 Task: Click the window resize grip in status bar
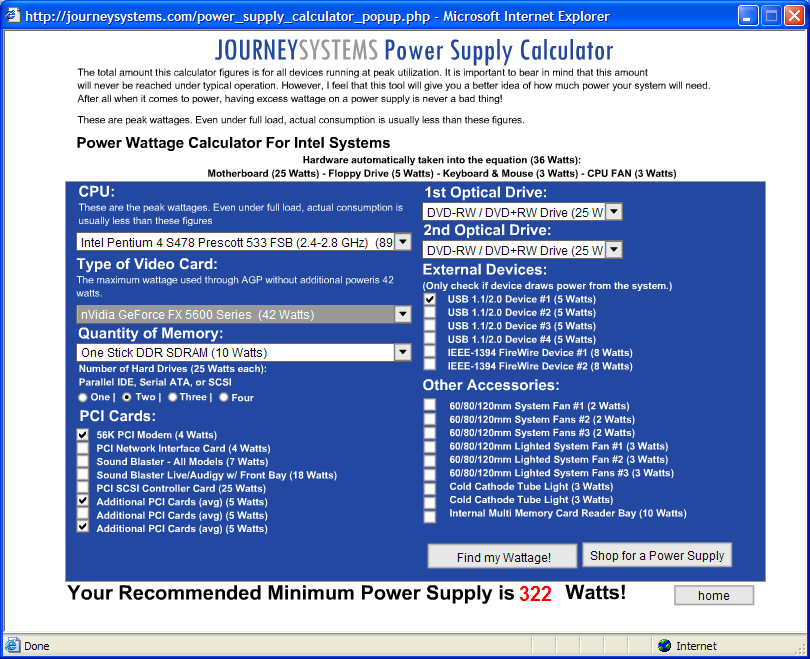point(801,648)
